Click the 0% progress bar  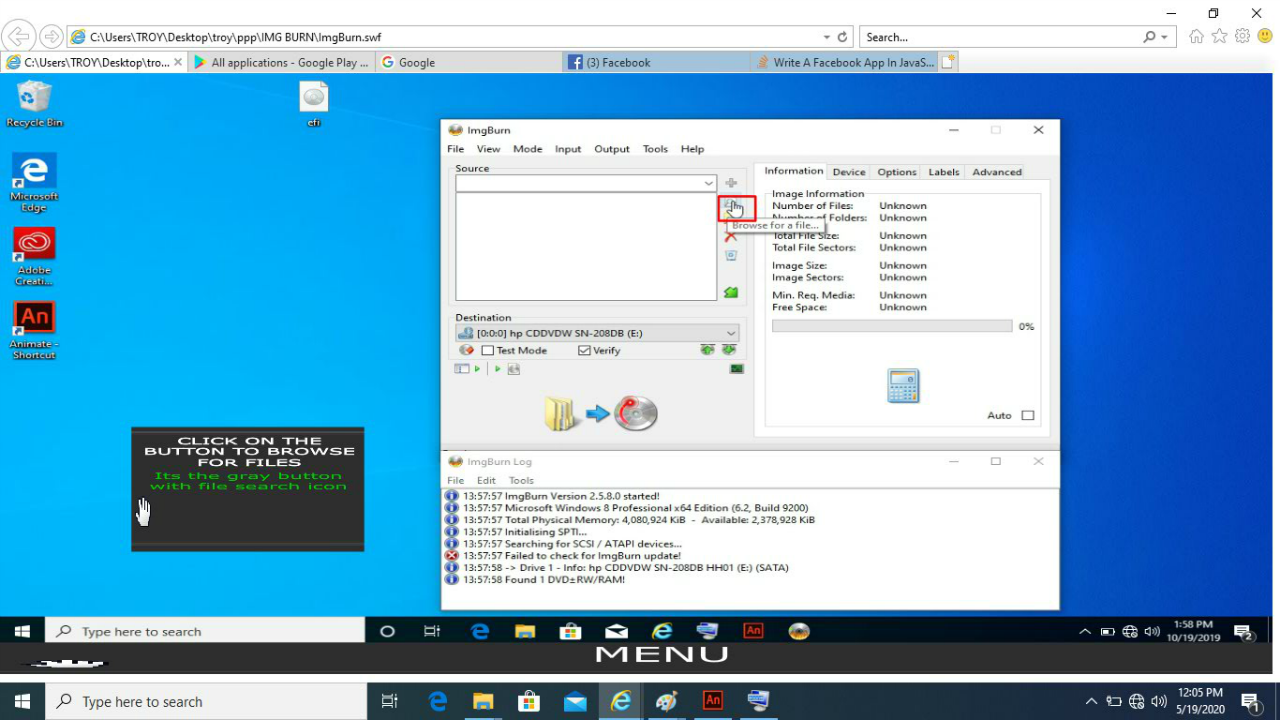[x=891, y=327]
